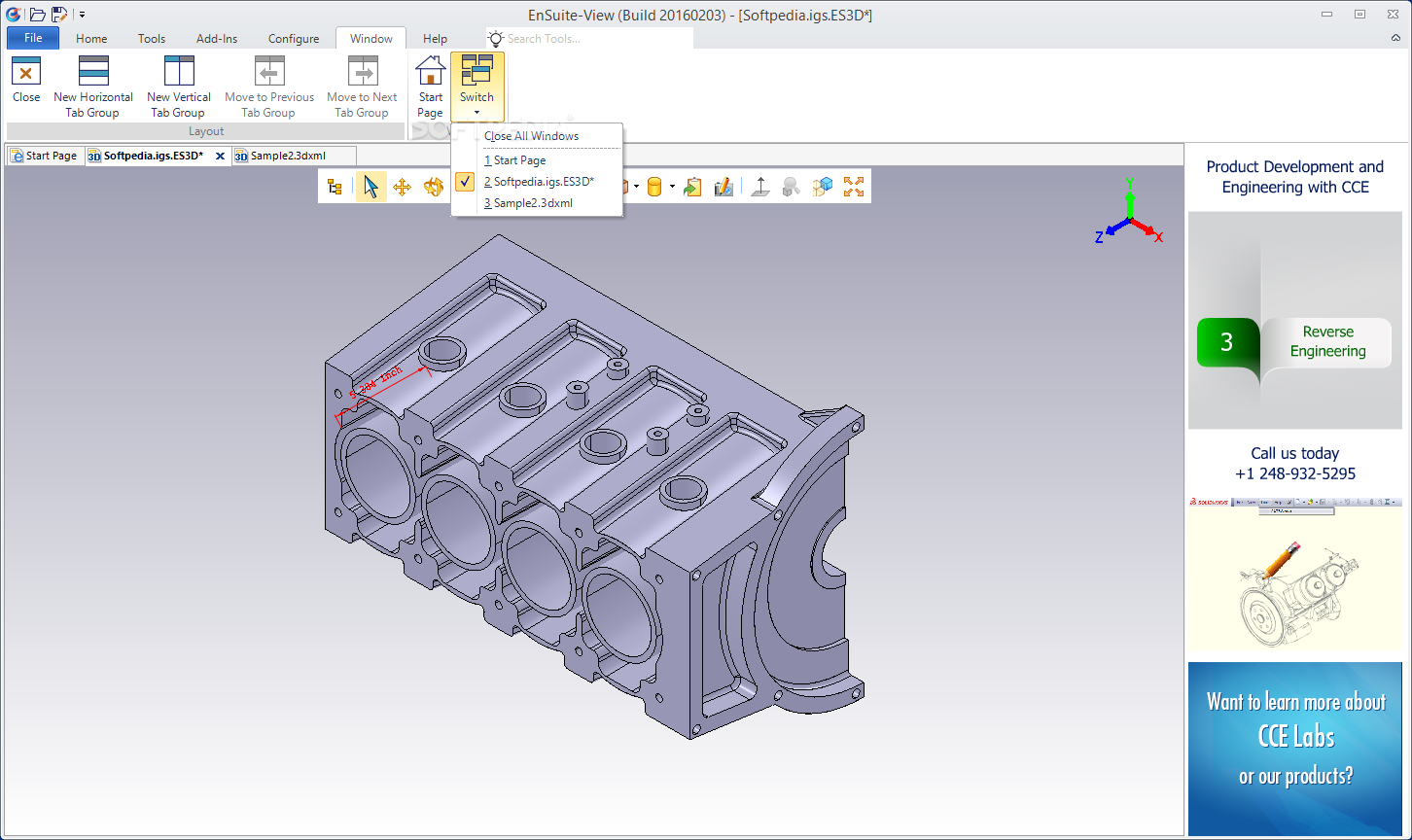Image resolution: width=1412 pixels, height=840 pixels.
Task: Select Close All Windows in dropdown menu
Action: pos(531,136)
